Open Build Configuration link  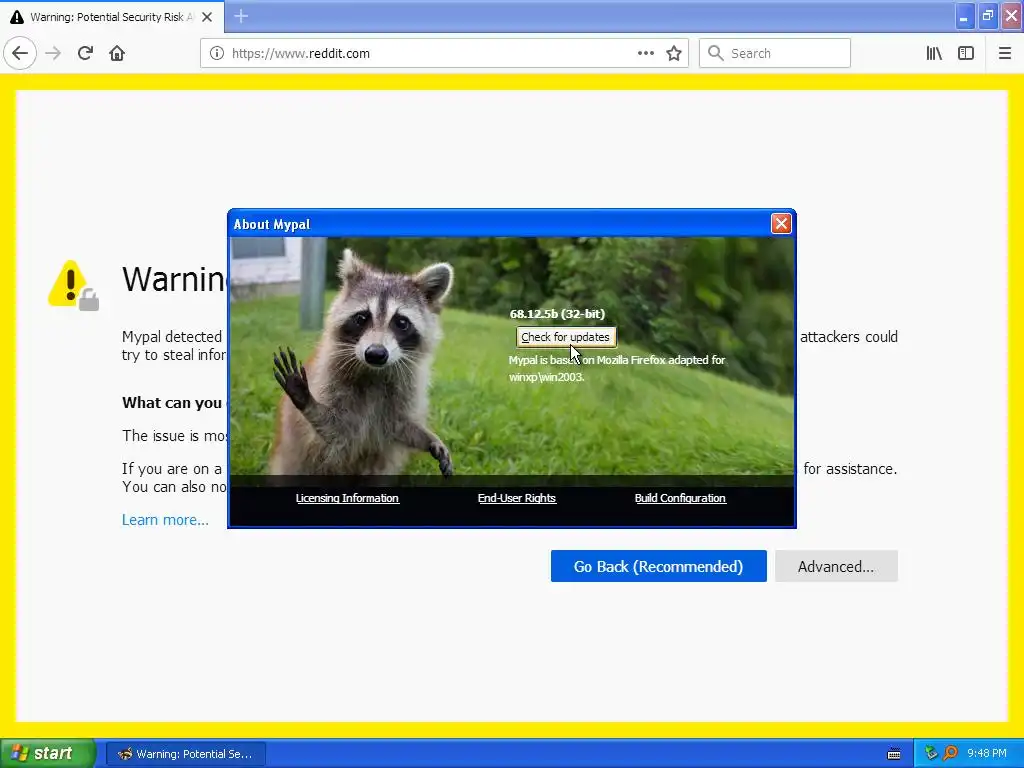(x=680, y=498)
